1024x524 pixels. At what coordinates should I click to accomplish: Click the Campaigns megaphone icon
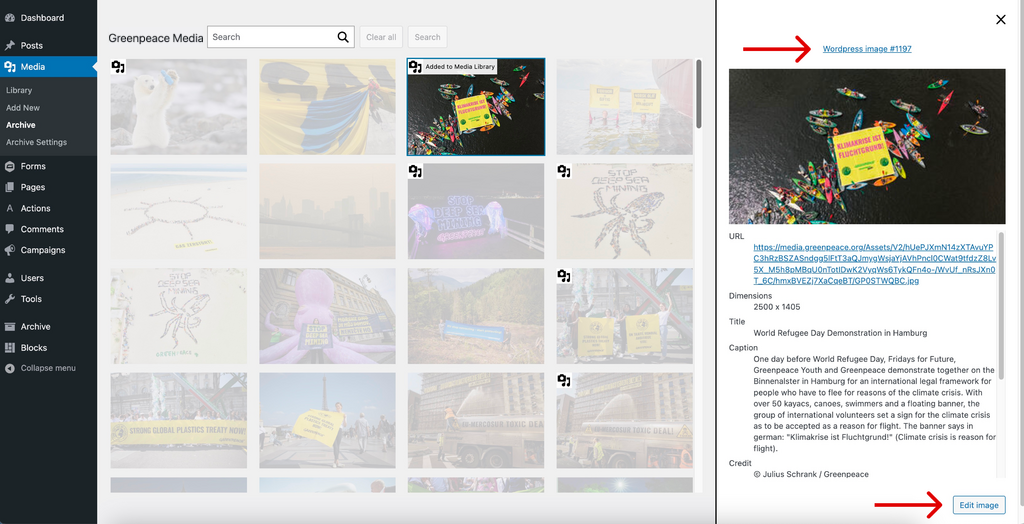10,250
